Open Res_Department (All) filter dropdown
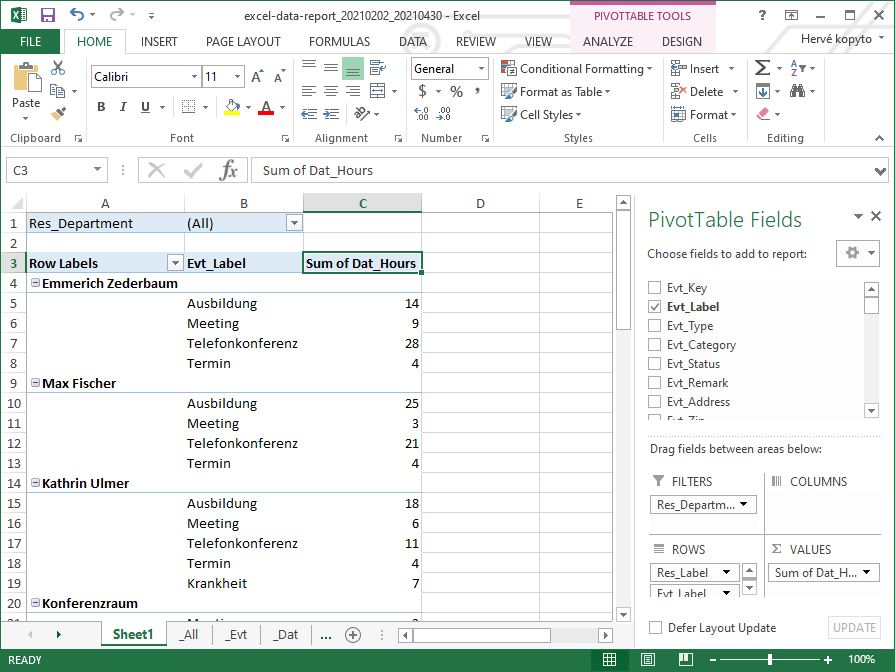The width and height of the screenshot is (895, 672). click(x=293, y=223)
